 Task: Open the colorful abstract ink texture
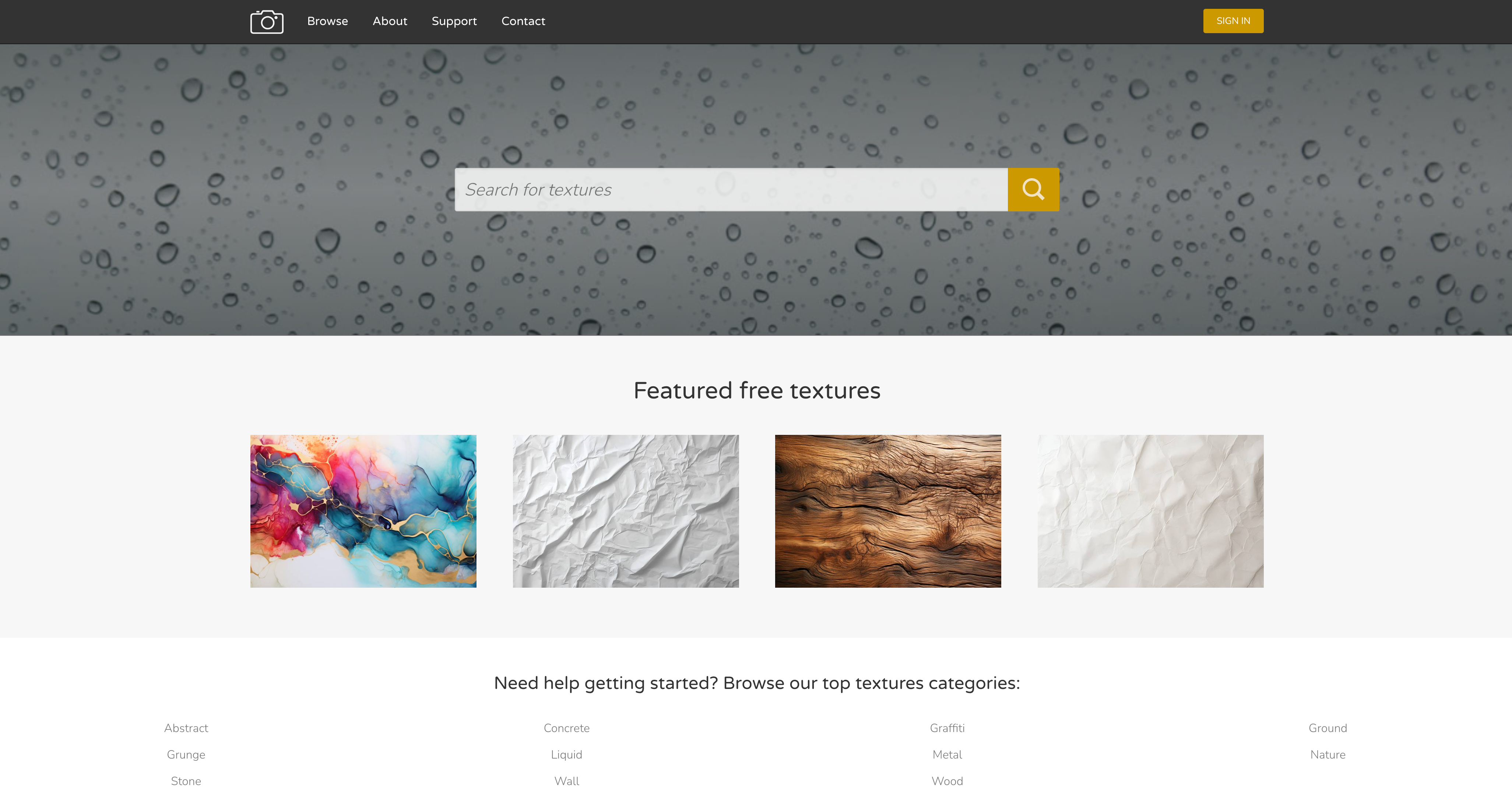(363, 511)
